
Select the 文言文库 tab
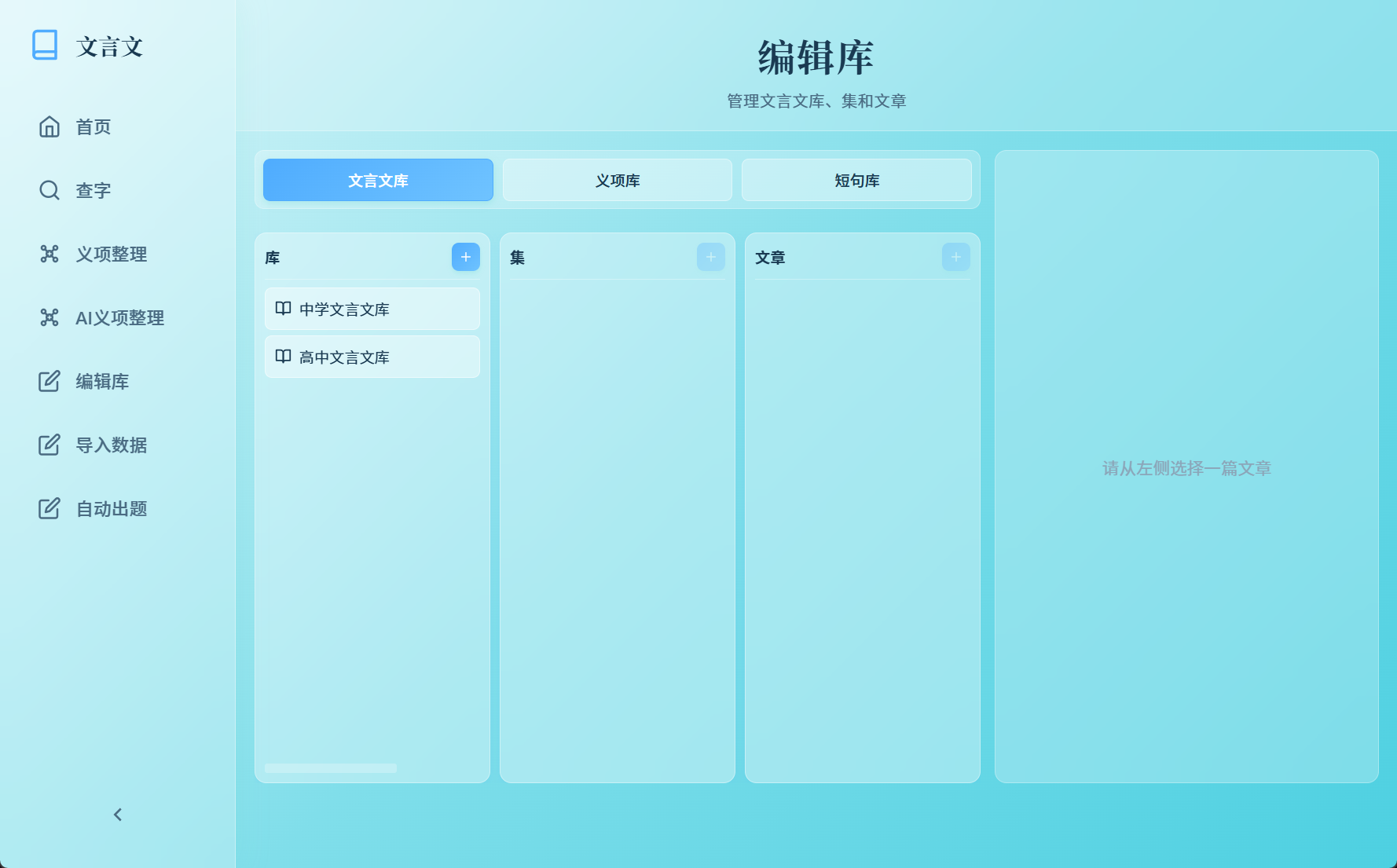[378, 180]
